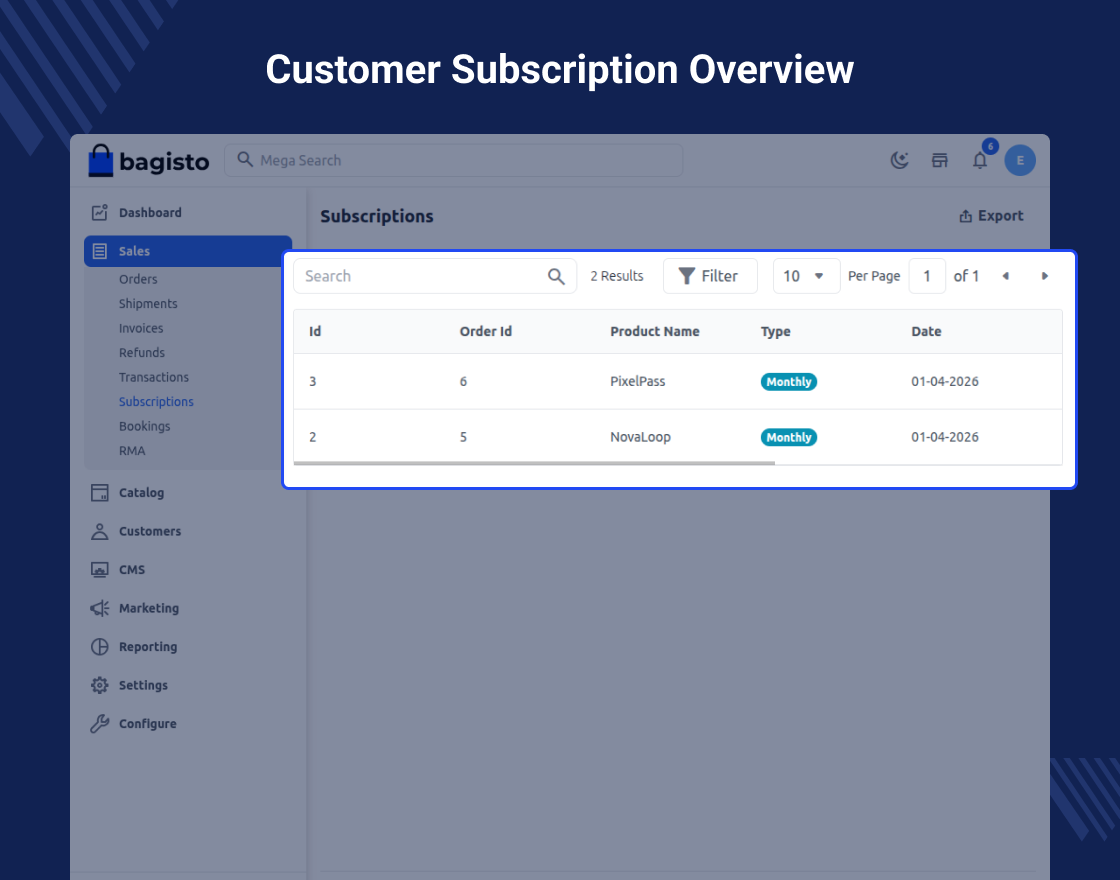Click the user avatar E

[1020, 160]
